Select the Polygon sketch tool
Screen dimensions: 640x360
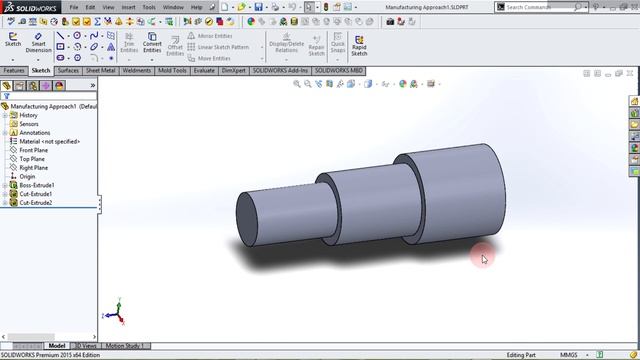click(77, 58)
